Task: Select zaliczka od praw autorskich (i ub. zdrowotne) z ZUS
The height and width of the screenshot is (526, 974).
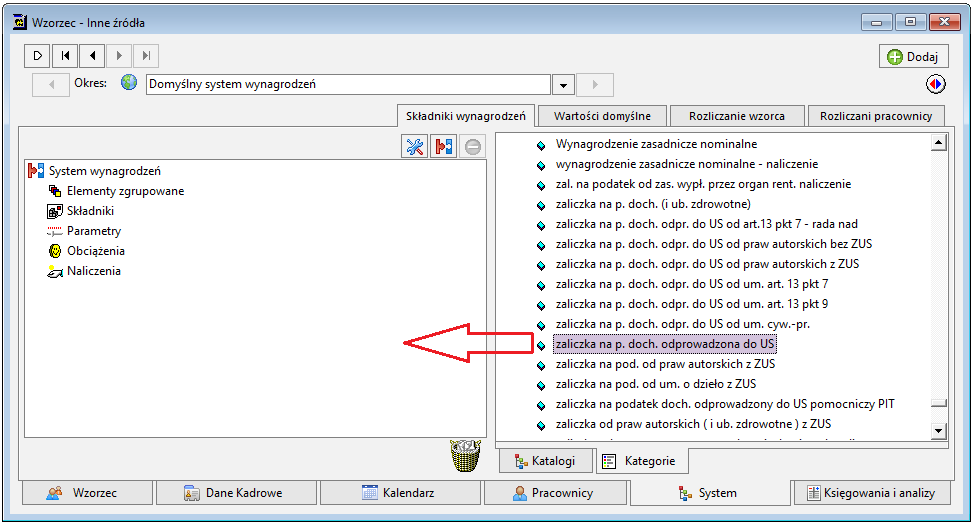Action: click(693, 424)
